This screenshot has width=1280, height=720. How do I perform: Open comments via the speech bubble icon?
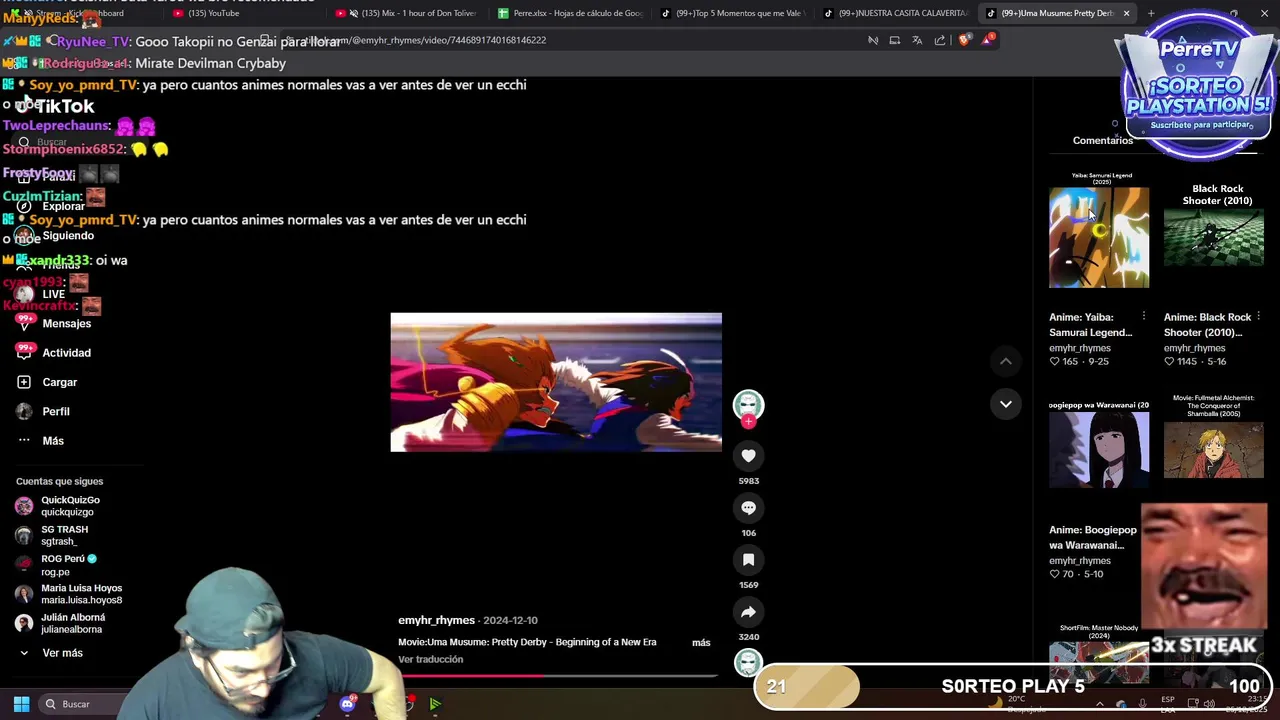click(748, 508)
